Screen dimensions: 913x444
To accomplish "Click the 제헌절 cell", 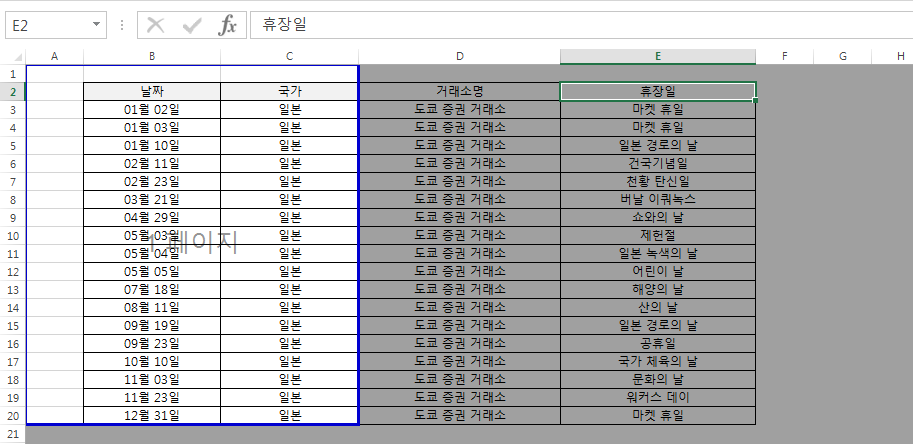I will pyautogui.click(x=658, y=236).
